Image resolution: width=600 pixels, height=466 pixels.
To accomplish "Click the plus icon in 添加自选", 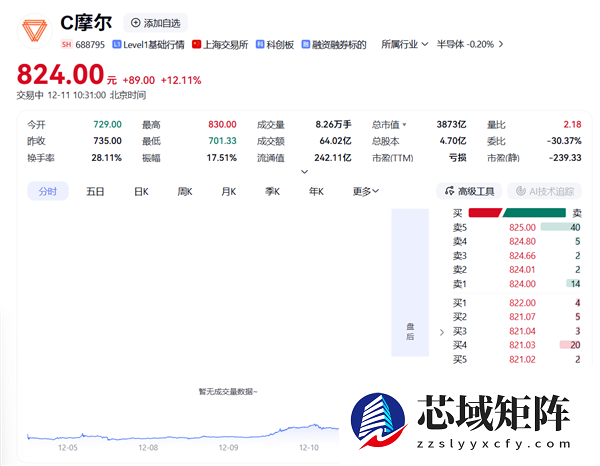I will [x=135, y=23].
